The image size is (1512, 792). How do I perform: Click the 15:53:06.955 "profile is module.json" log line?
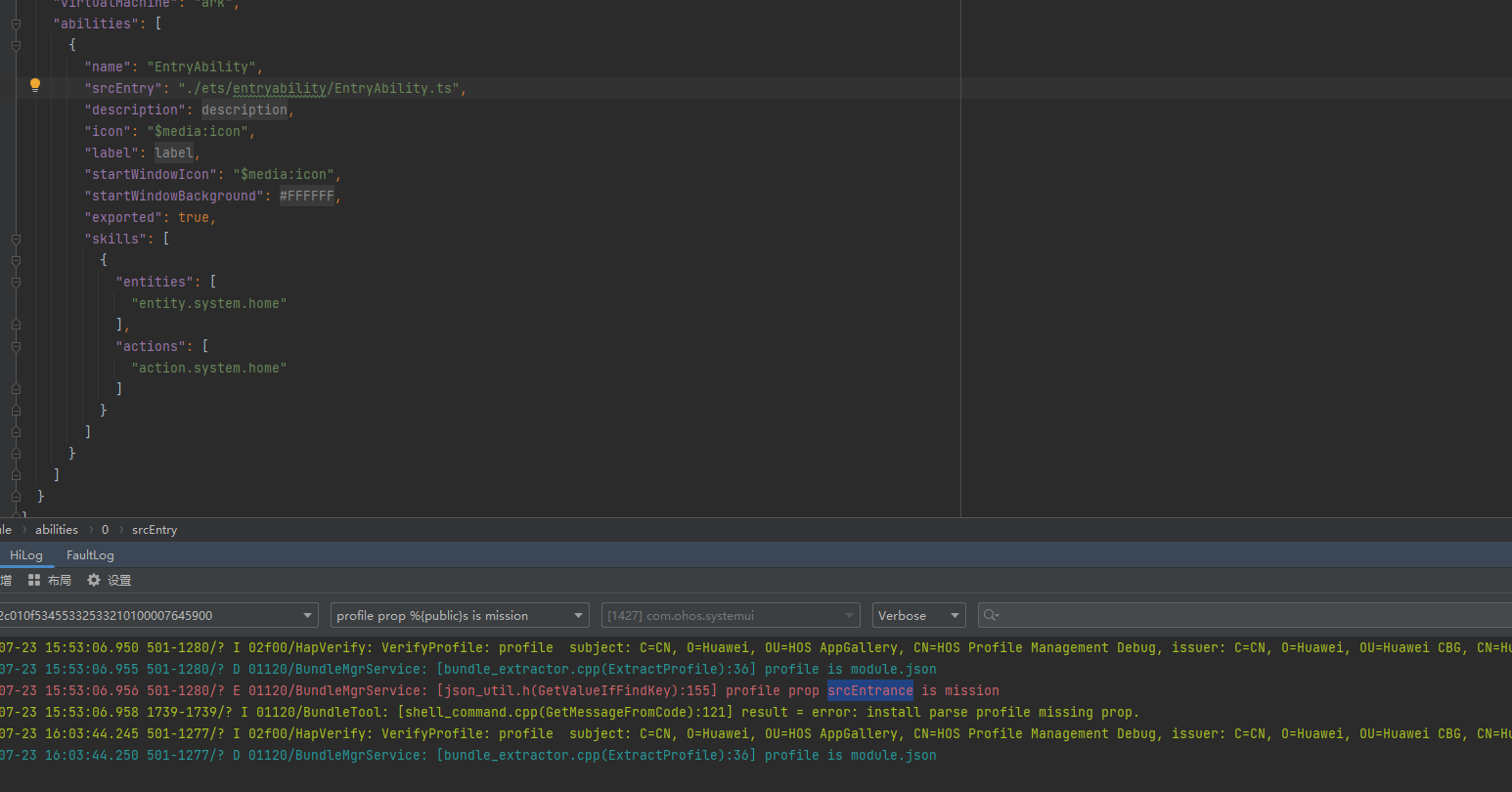pyautogui.click(x=468, y=669)
